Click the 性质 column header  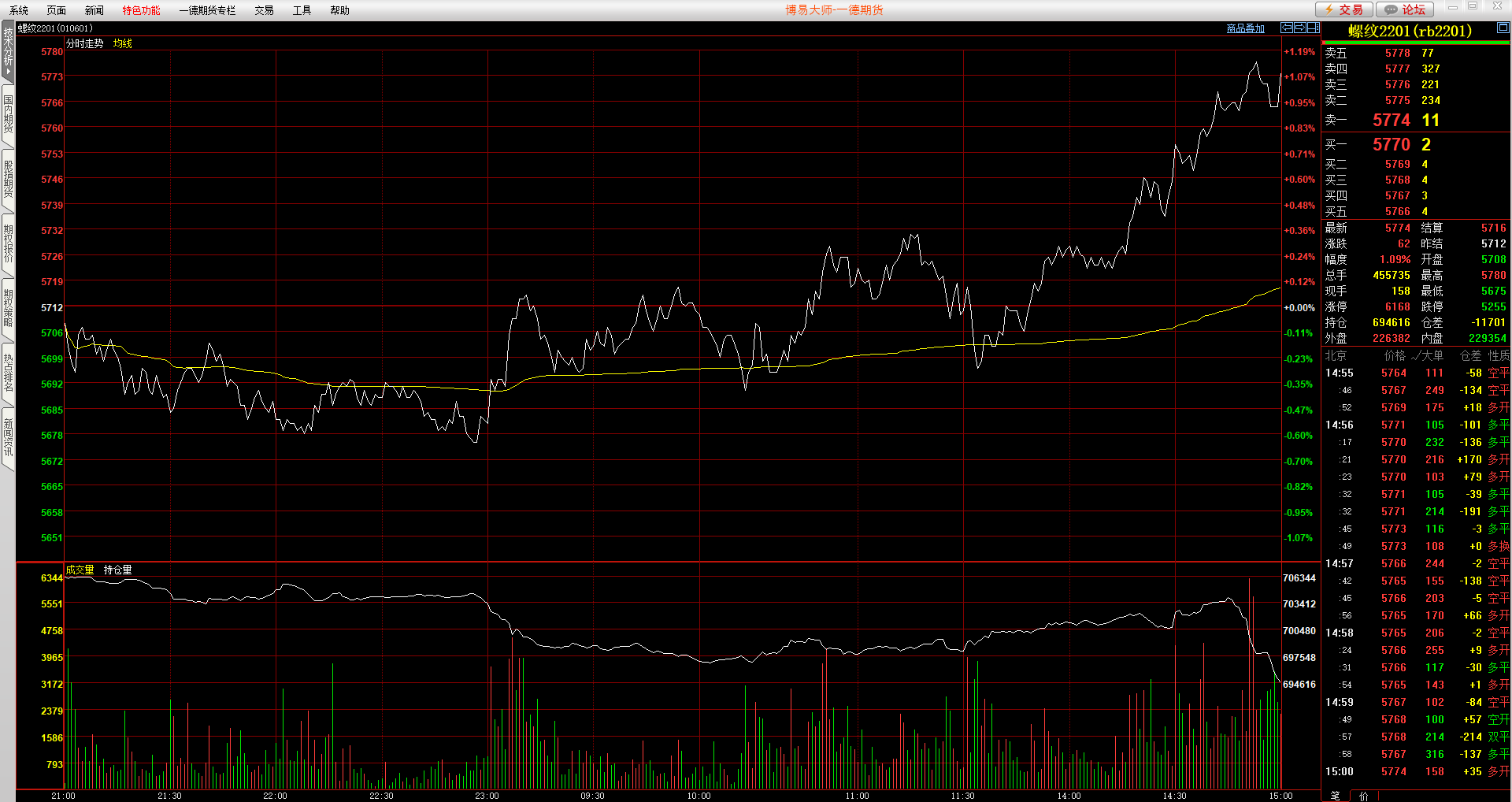click(1499, 355)
